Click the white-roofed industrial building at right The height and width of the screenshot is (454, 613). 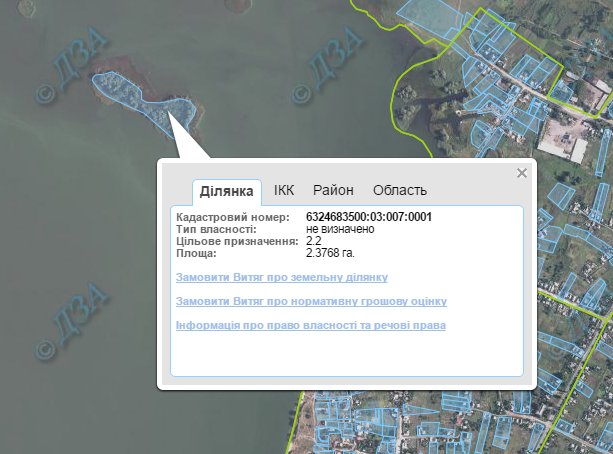[574, 149]
